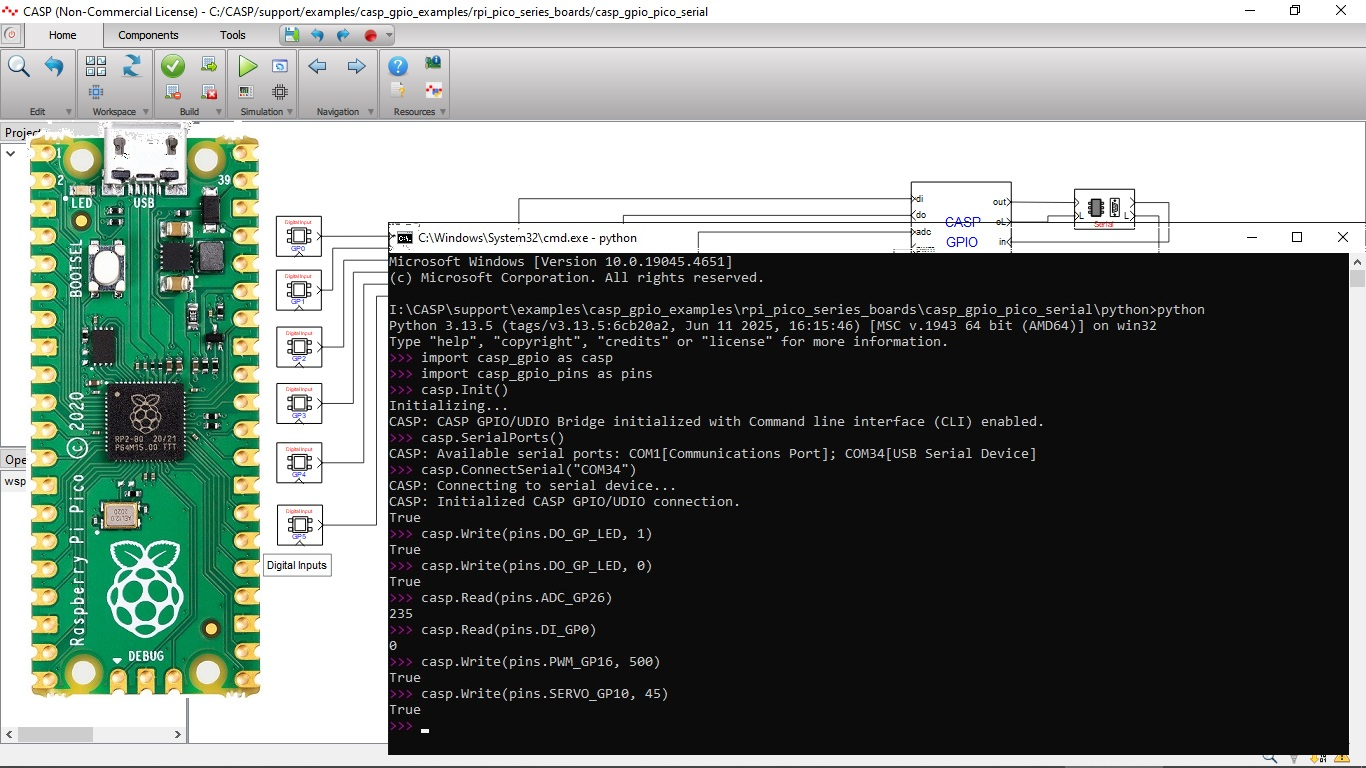
Task: Click the simulation window refresh icon
Action: 281,66
